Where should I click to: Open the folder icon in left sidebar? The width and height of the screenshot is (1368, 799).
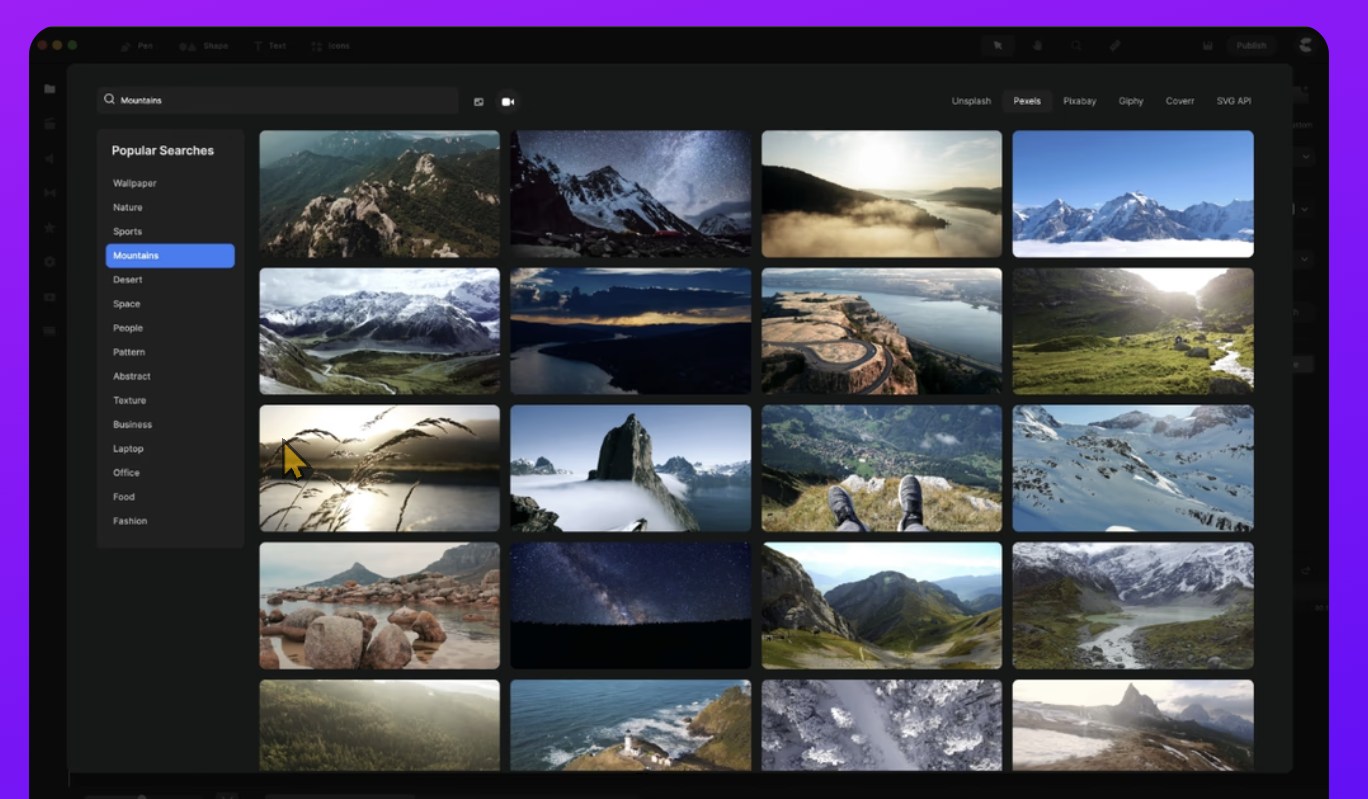[x=49, y=89]
